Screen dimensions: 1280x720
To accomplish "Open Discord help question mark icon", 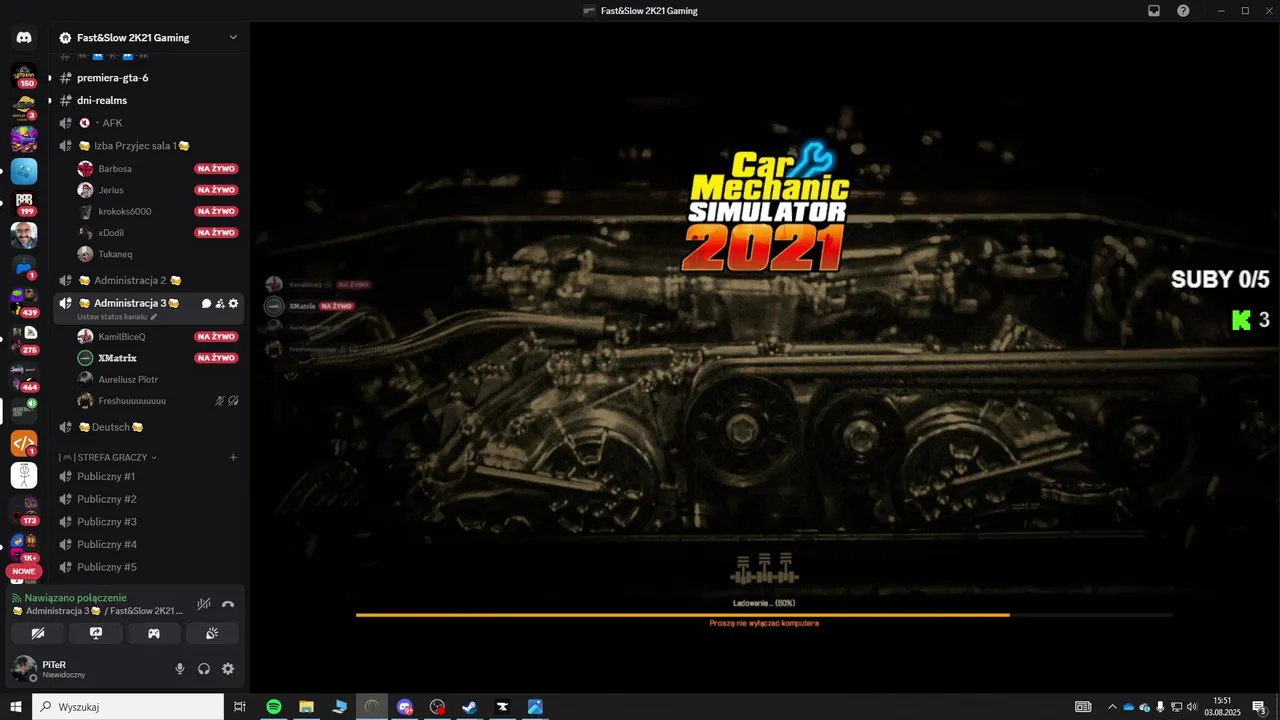I will (x=1184, y=11).
